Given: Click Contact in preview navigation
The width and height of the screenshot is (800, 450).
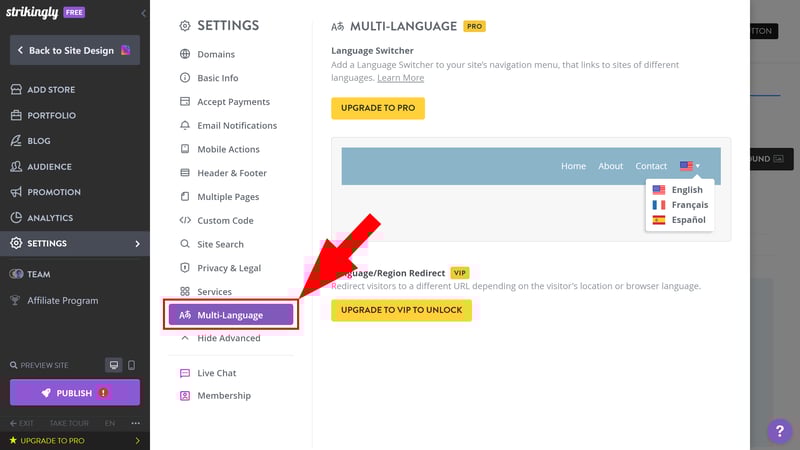Looking at the screenshot, I should click(651, 166).
